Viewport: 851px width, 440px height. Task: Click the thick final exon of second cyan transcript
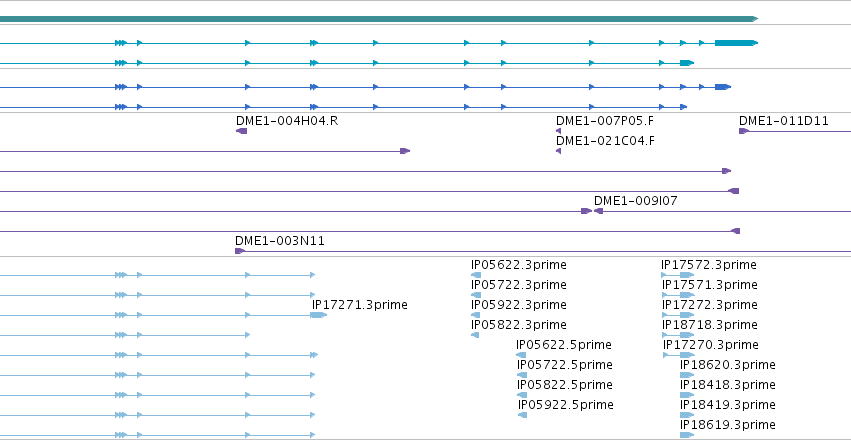click(687, 63)
